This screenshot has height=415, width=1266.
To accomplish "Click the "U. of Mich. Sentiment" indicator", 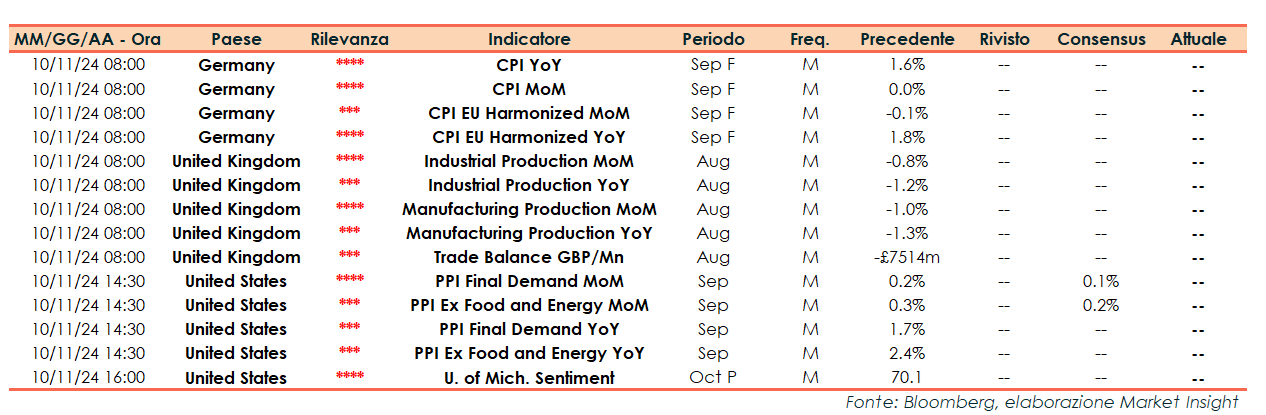I will click(x=529, y=378).
